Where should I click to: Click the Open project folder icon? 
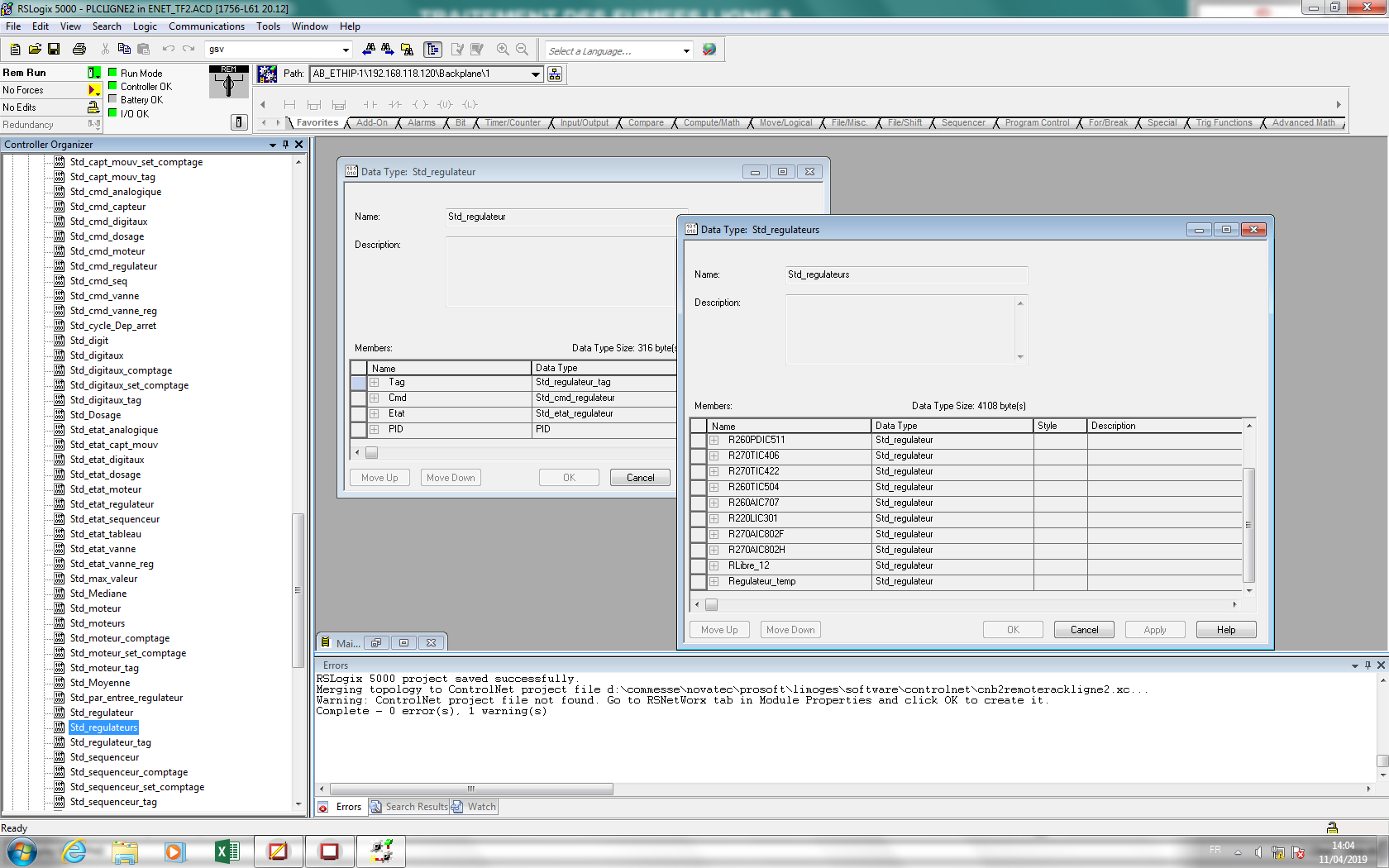point(35,50)
